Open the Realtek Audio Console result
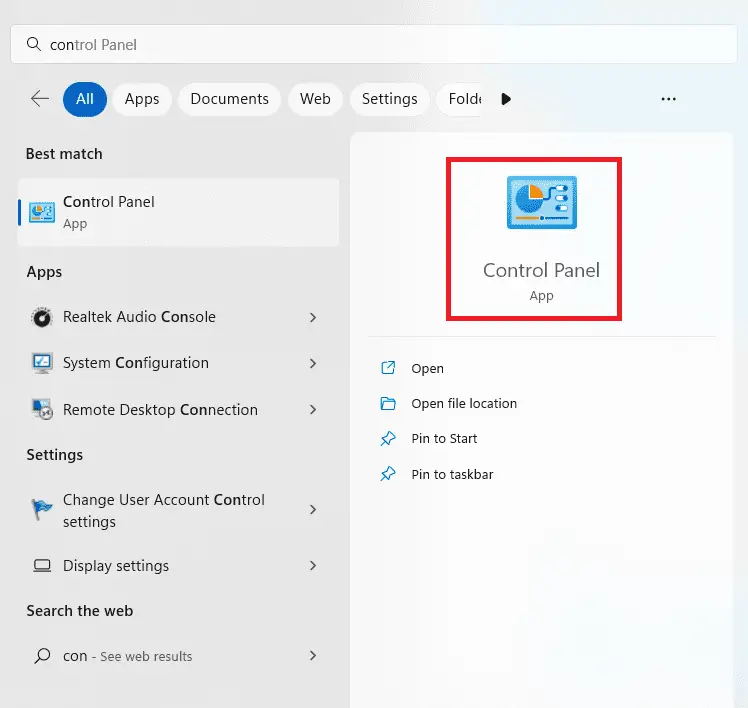748x708 pixels. tap(178, 317)
